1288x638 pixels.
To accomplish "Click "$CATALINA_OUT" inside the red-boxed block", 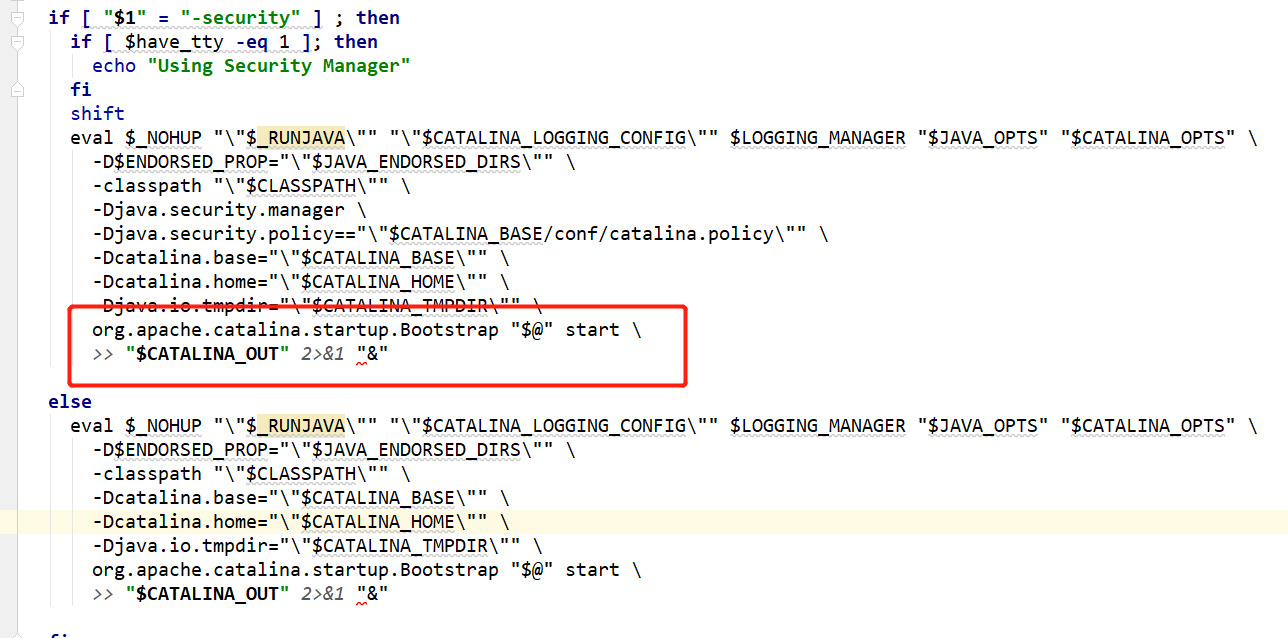I will pos(208,354).
